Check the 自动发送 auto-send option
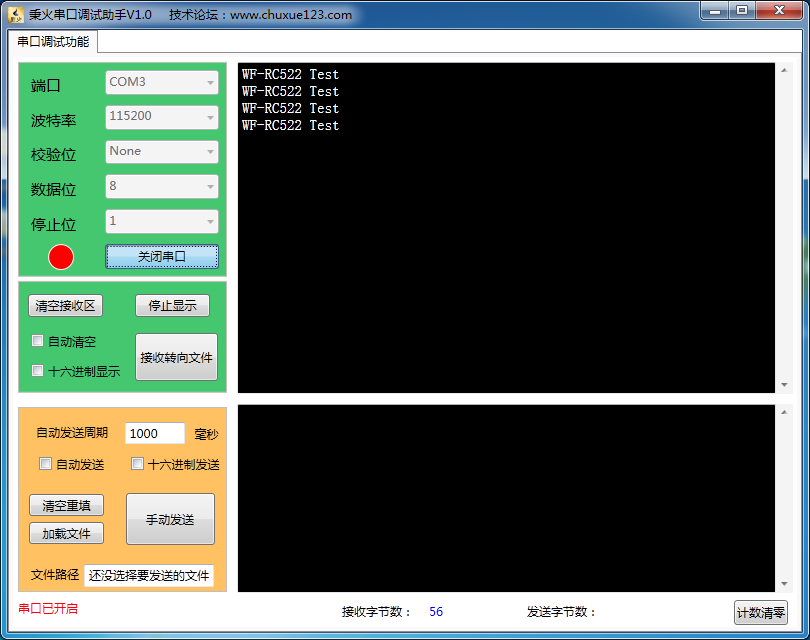This screenshot has height=640, width=810. [x=44, y=463]
